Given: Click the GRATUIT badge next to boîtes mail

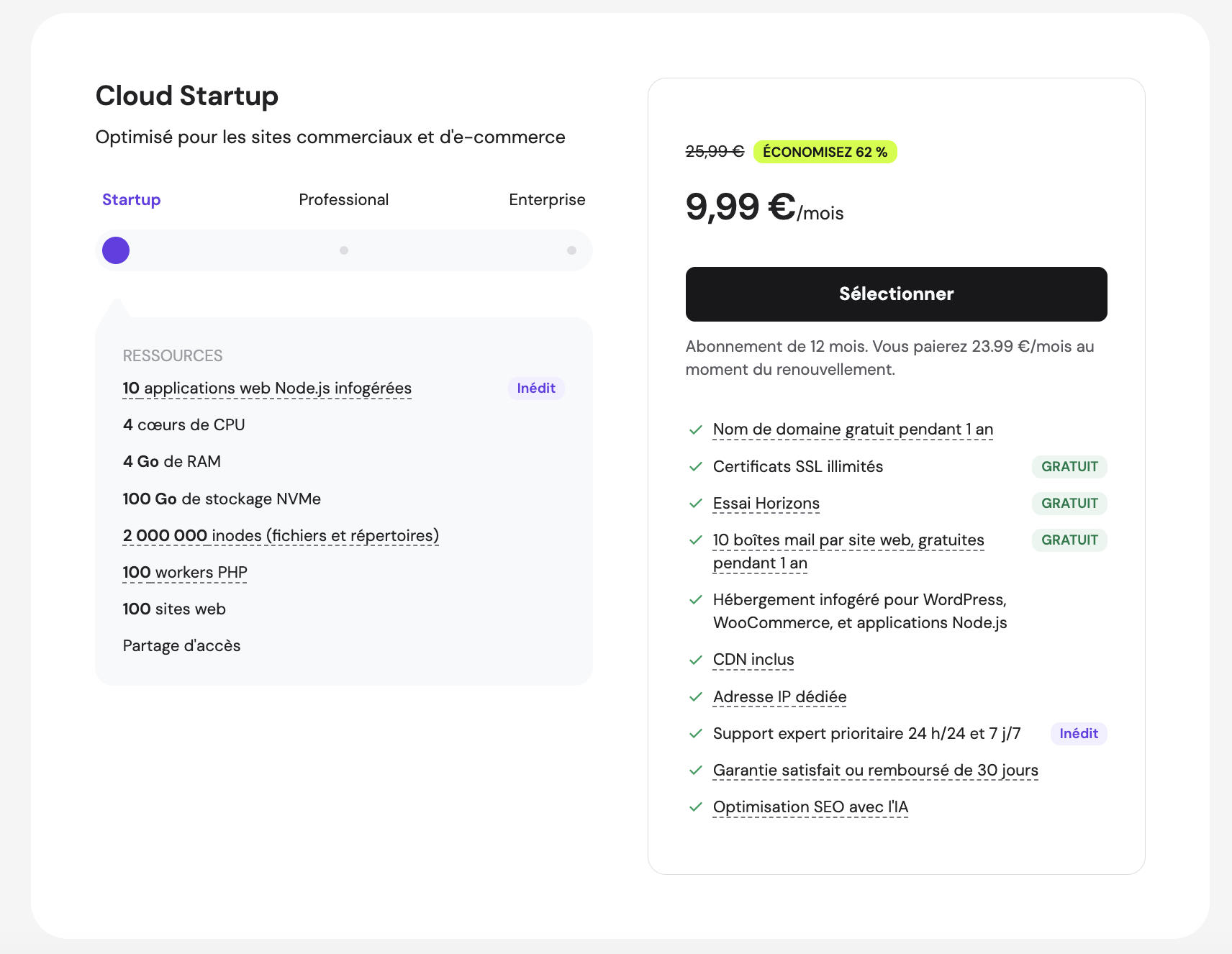Looking at the screenshot, I should pos(1069,540).
